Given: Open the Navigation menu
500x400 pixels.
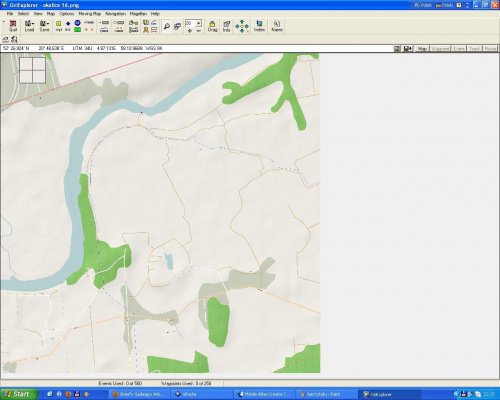Looking at the screenshot, I should [x=115, y=14].
